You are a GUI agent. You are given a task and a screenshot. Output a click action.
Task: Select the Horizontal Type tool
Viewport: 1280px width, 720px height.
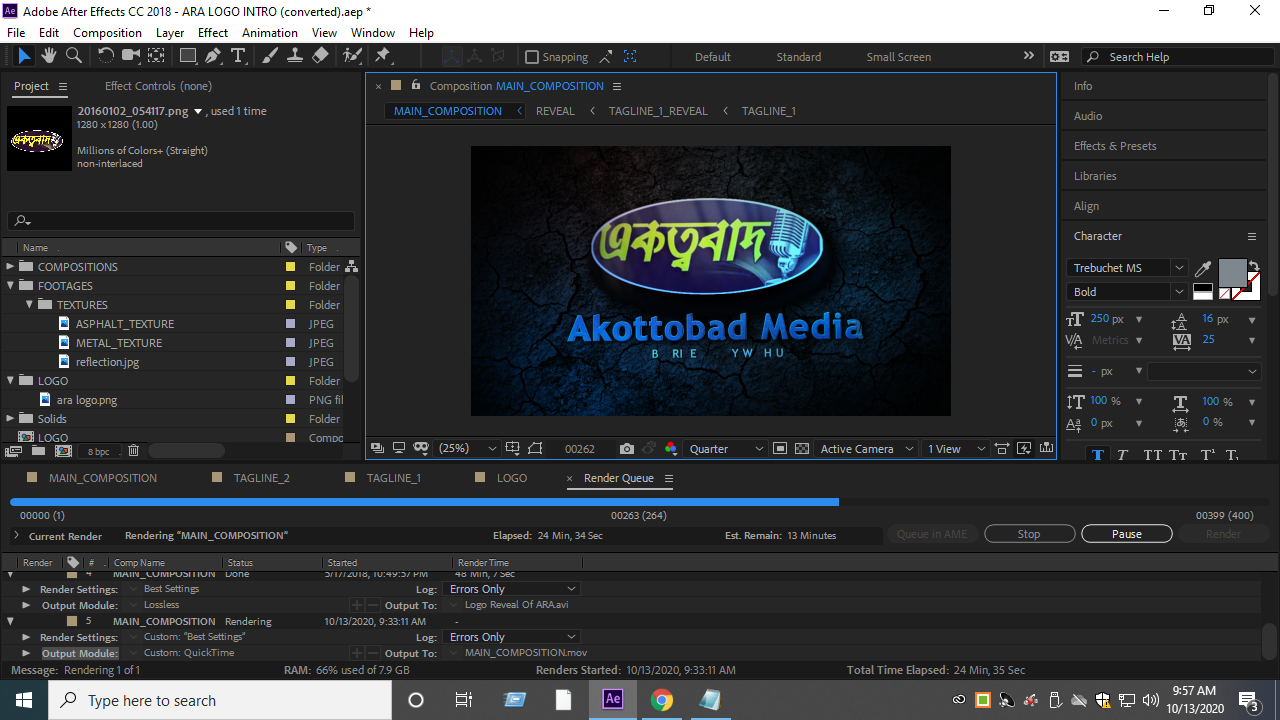238,56
